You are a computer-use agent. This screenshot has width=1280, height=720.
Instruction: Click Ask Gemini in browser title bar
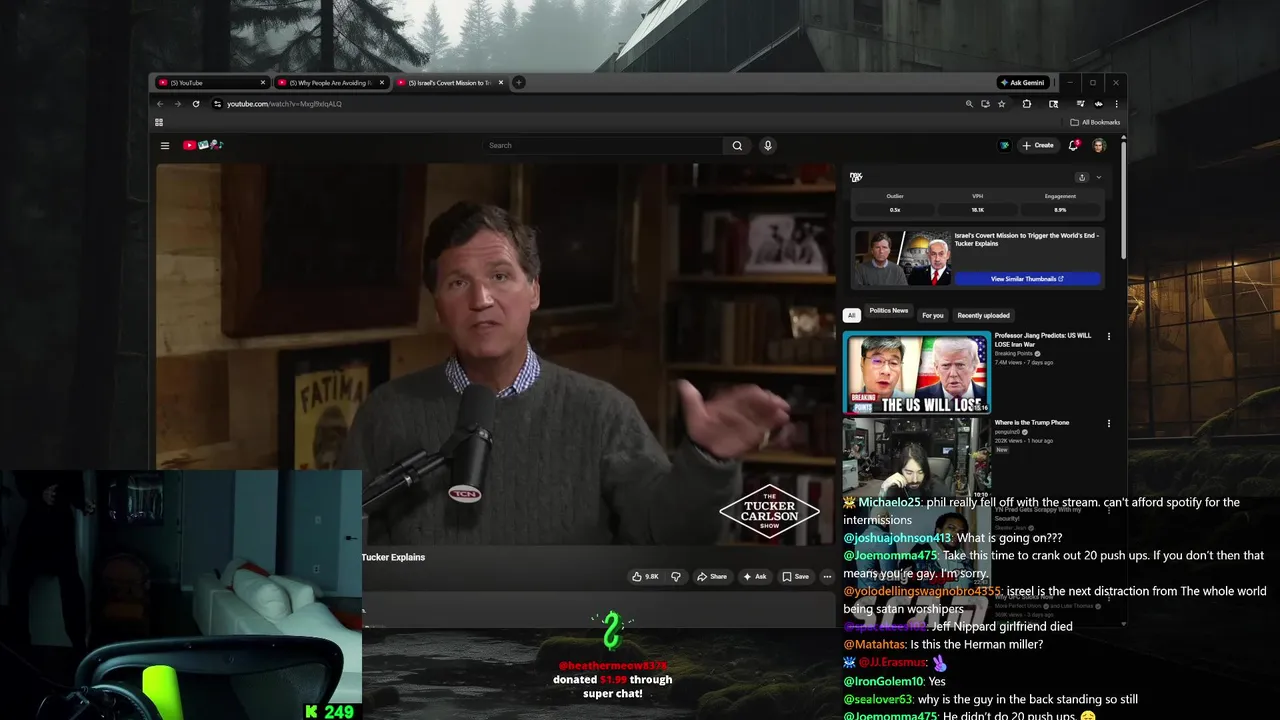click(x=1022, y=83)
